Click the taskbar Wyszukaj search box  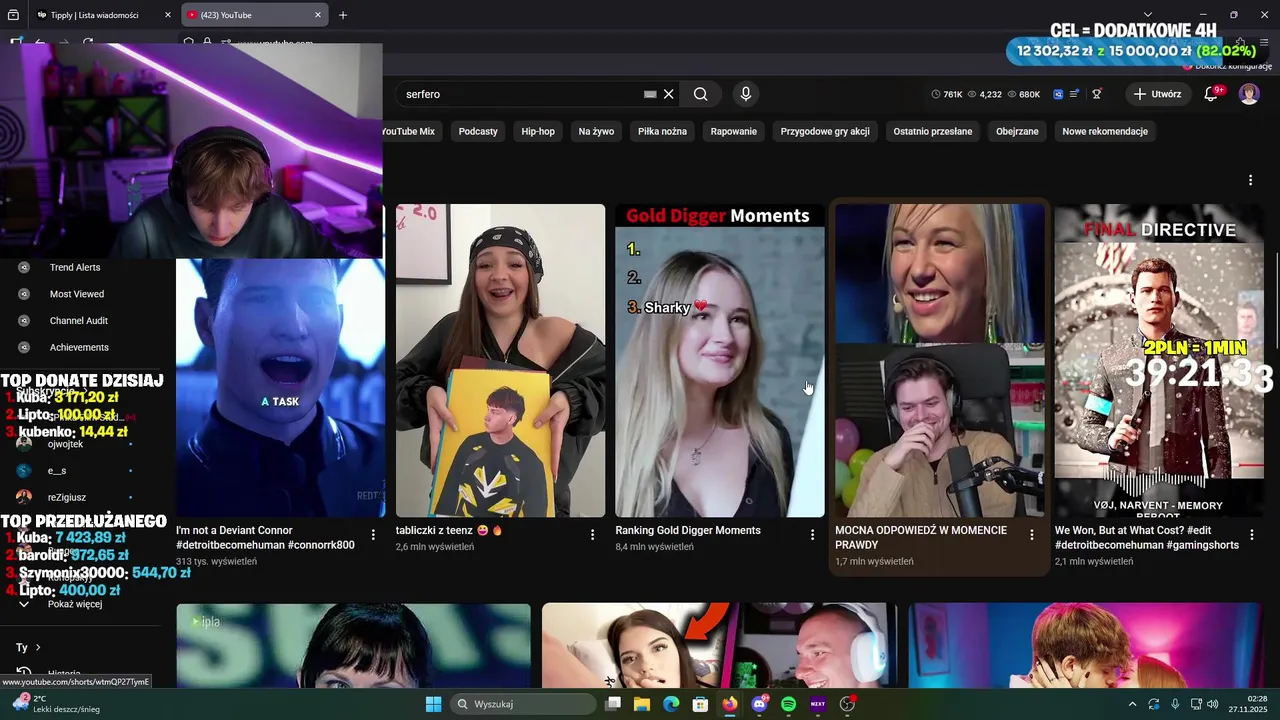tap(522, 704)
